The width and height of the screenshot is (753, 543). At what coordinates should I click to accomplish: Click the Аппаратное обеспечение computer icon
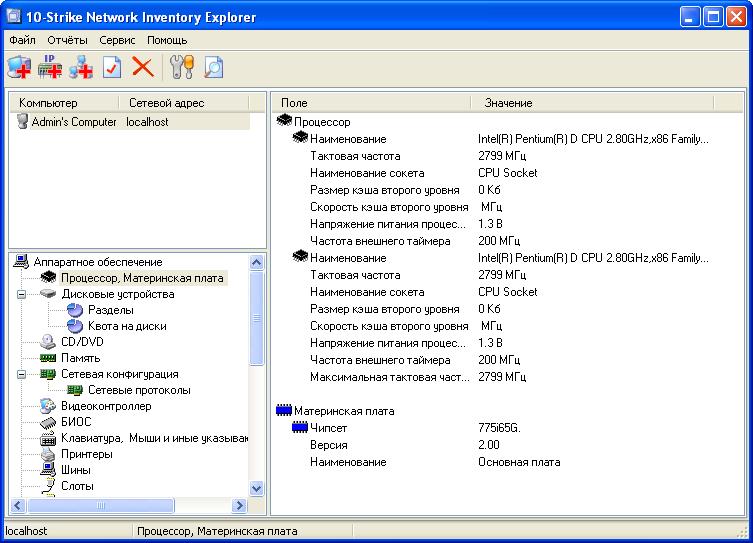[21, 262]
